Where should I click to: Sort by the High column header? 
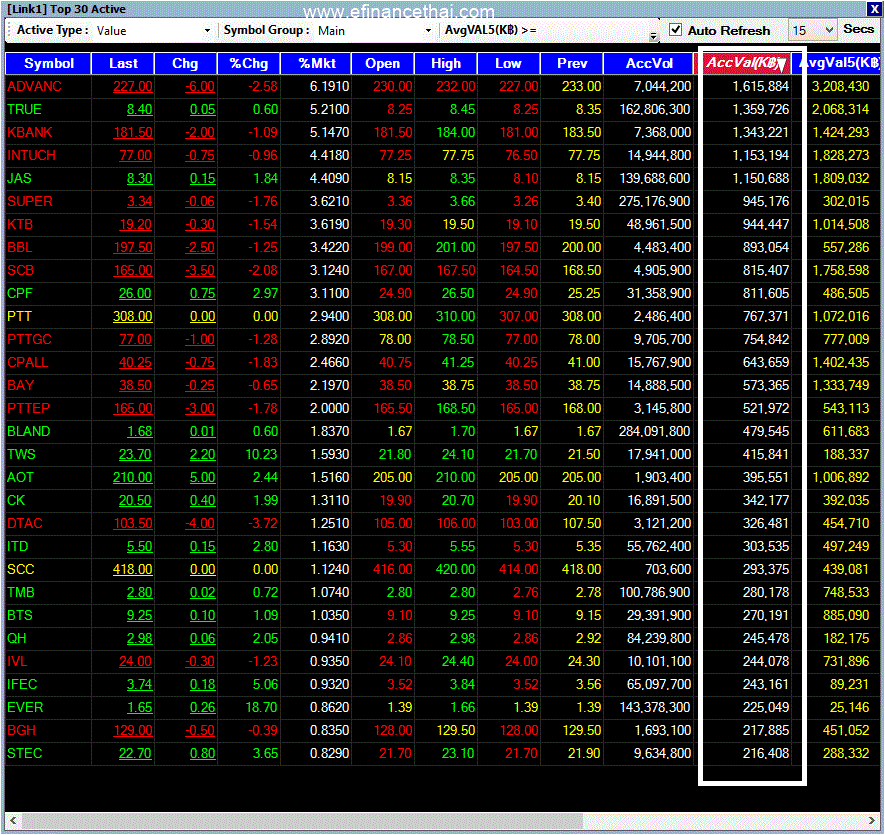pyautogui.click(x=446, y=63)
